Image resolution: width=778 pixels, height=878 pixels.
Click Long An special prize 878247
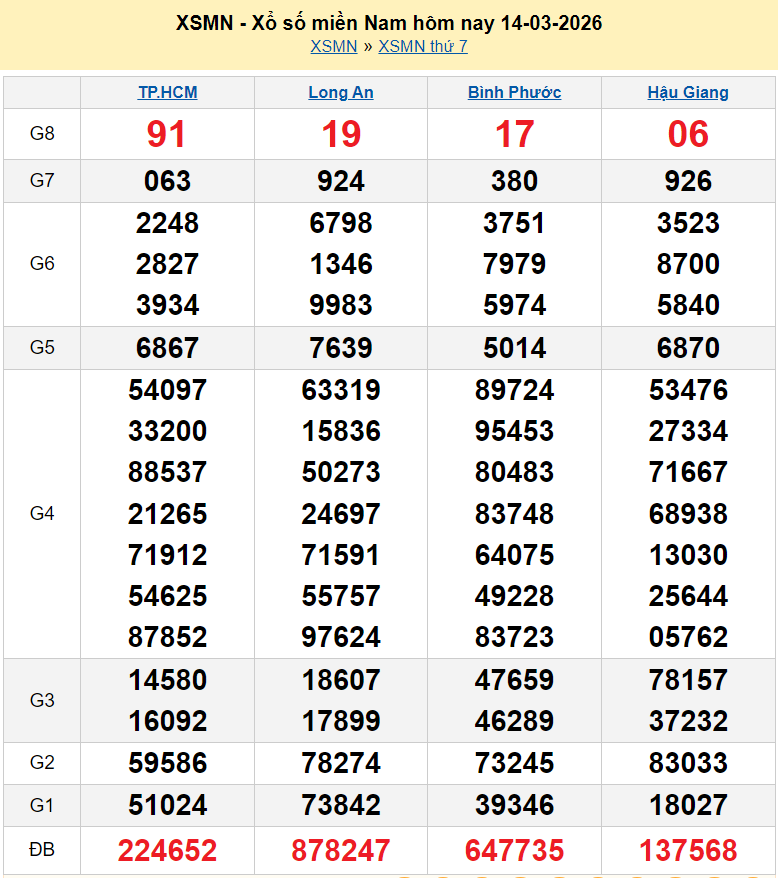(x=341, y=851)
